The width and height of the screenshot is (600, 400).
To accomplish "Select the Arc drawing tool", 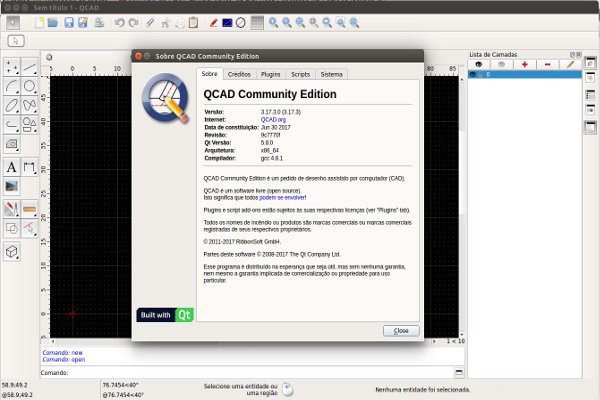I will pos(12,86).
